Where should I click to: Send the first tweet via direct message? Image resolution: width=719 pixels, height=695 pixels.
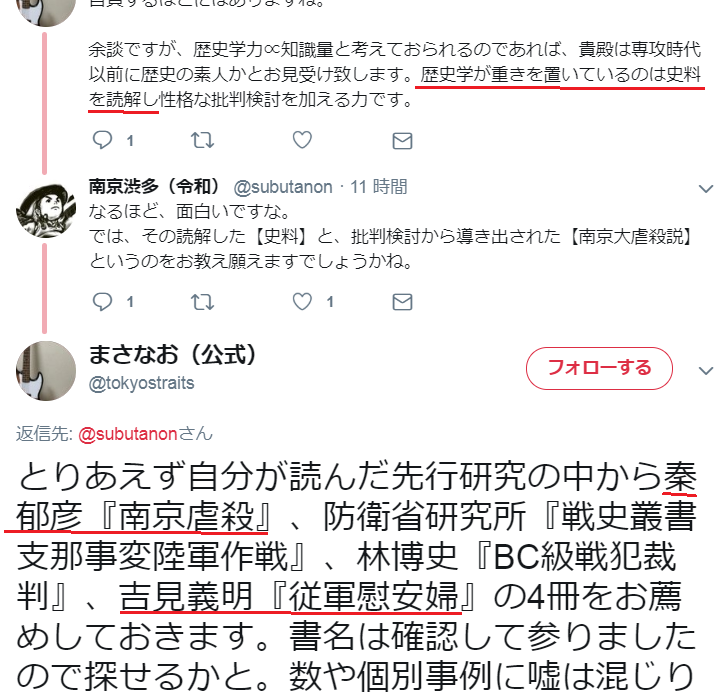(x=403, y=141)
